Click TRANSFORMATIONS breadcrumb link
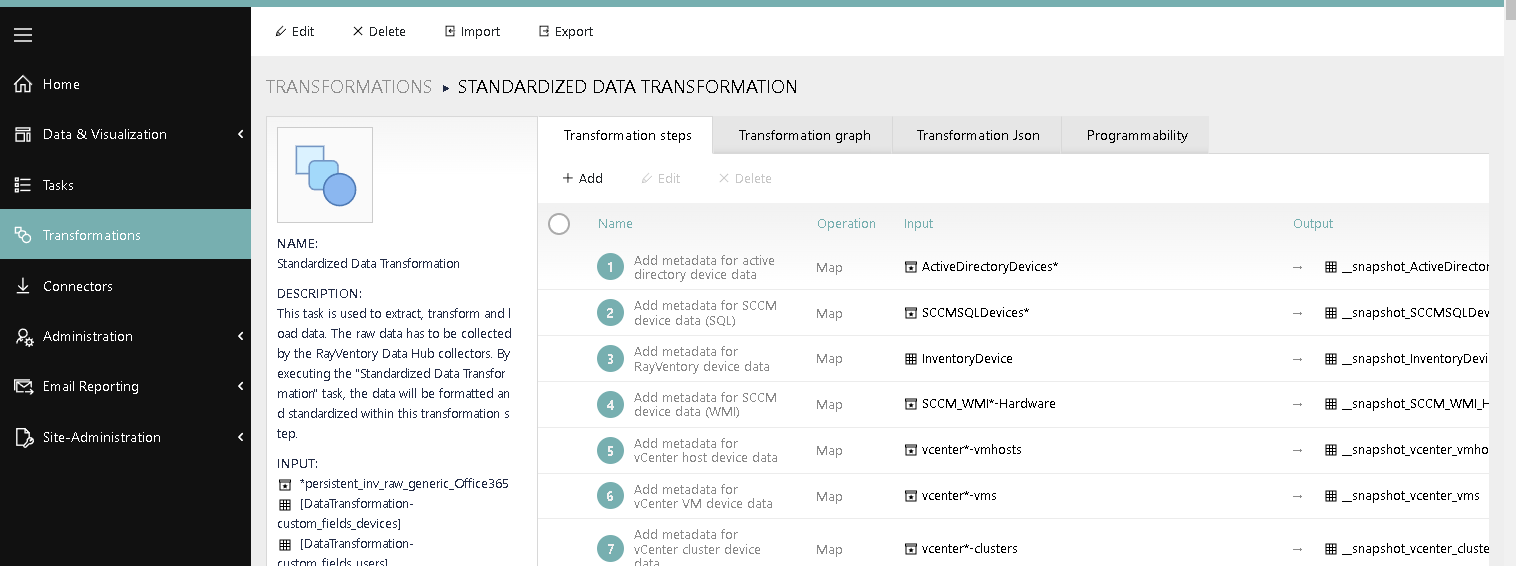 349,87
